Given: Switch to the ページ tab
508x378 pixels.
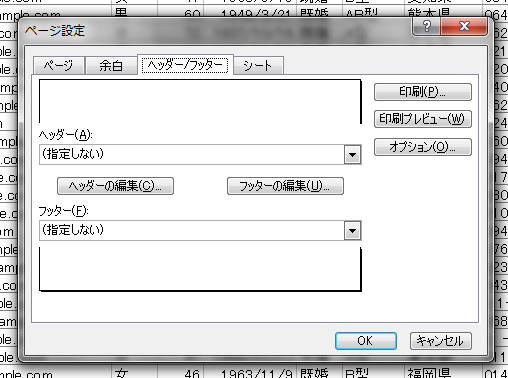Looking at the screenshot, I should coord(58,65).
